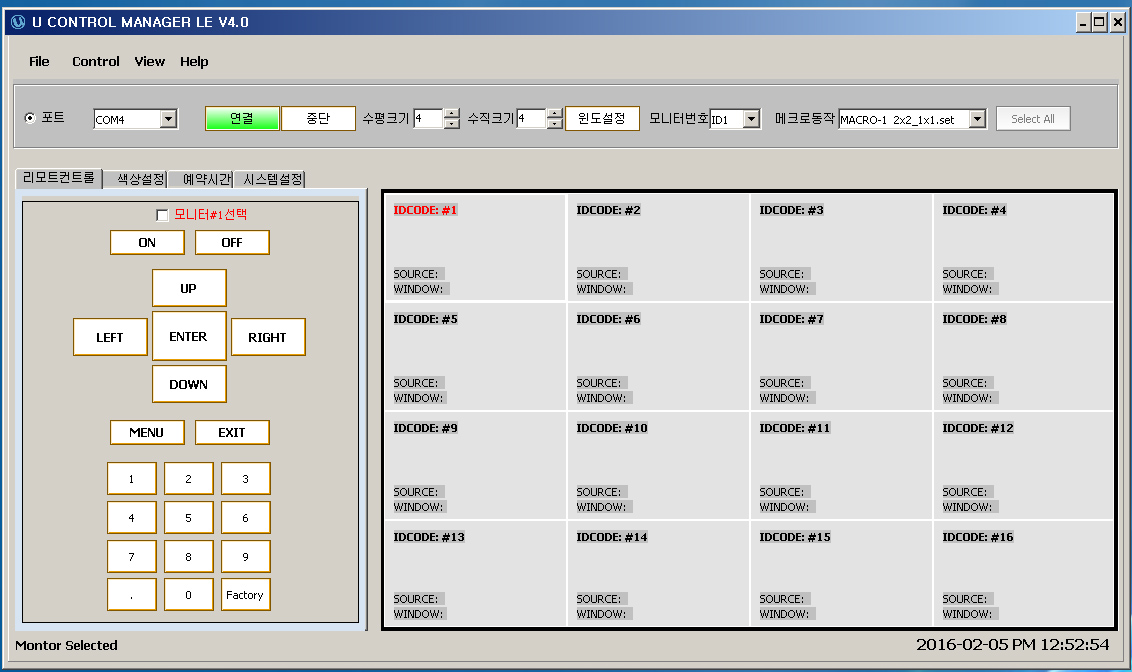Select the 포트 radio button

30,118
